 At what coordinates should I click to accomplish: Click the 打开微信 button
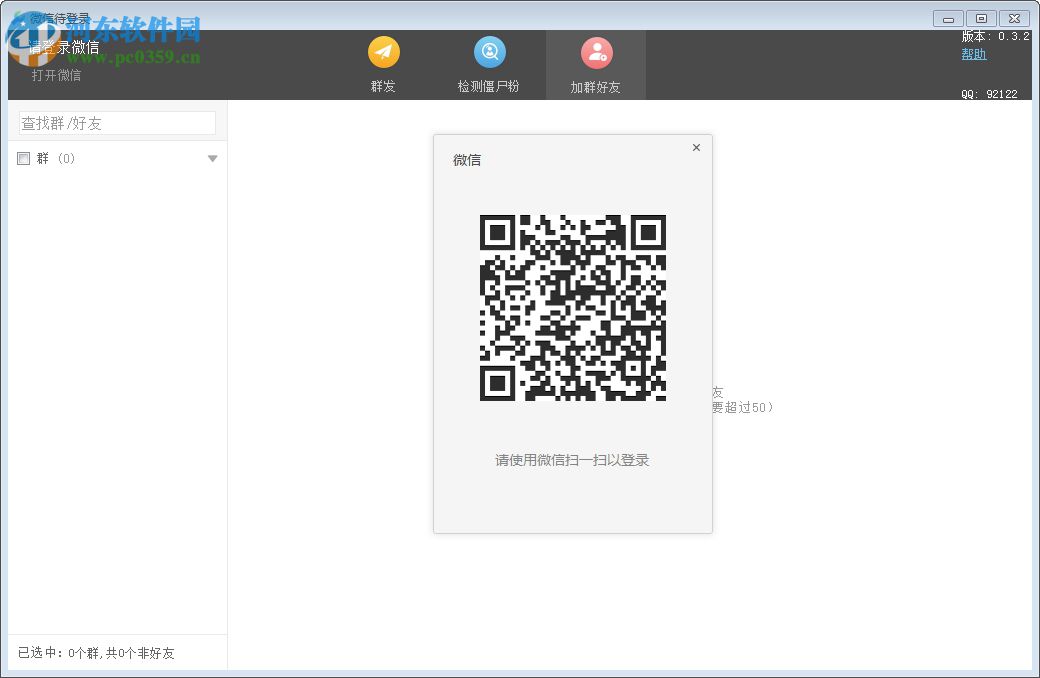point(56,76)
